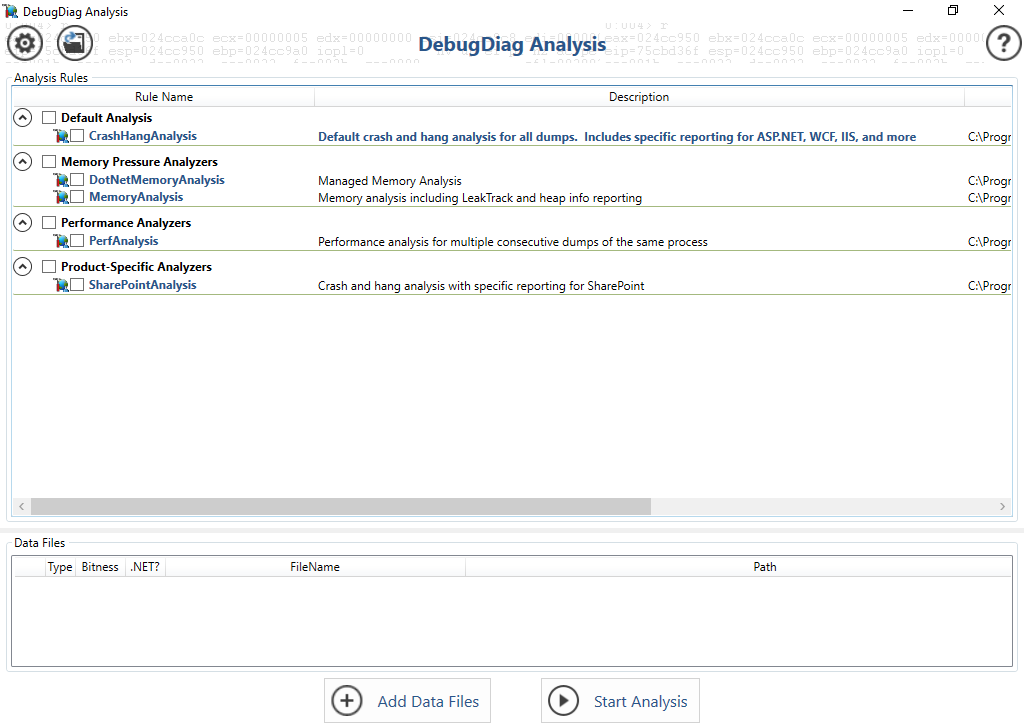Image resolution: width=1024 pixels, height=728 pixels.
Task: Tick the PerfAnalysis checkbox
Action: (x=77, y=241)
